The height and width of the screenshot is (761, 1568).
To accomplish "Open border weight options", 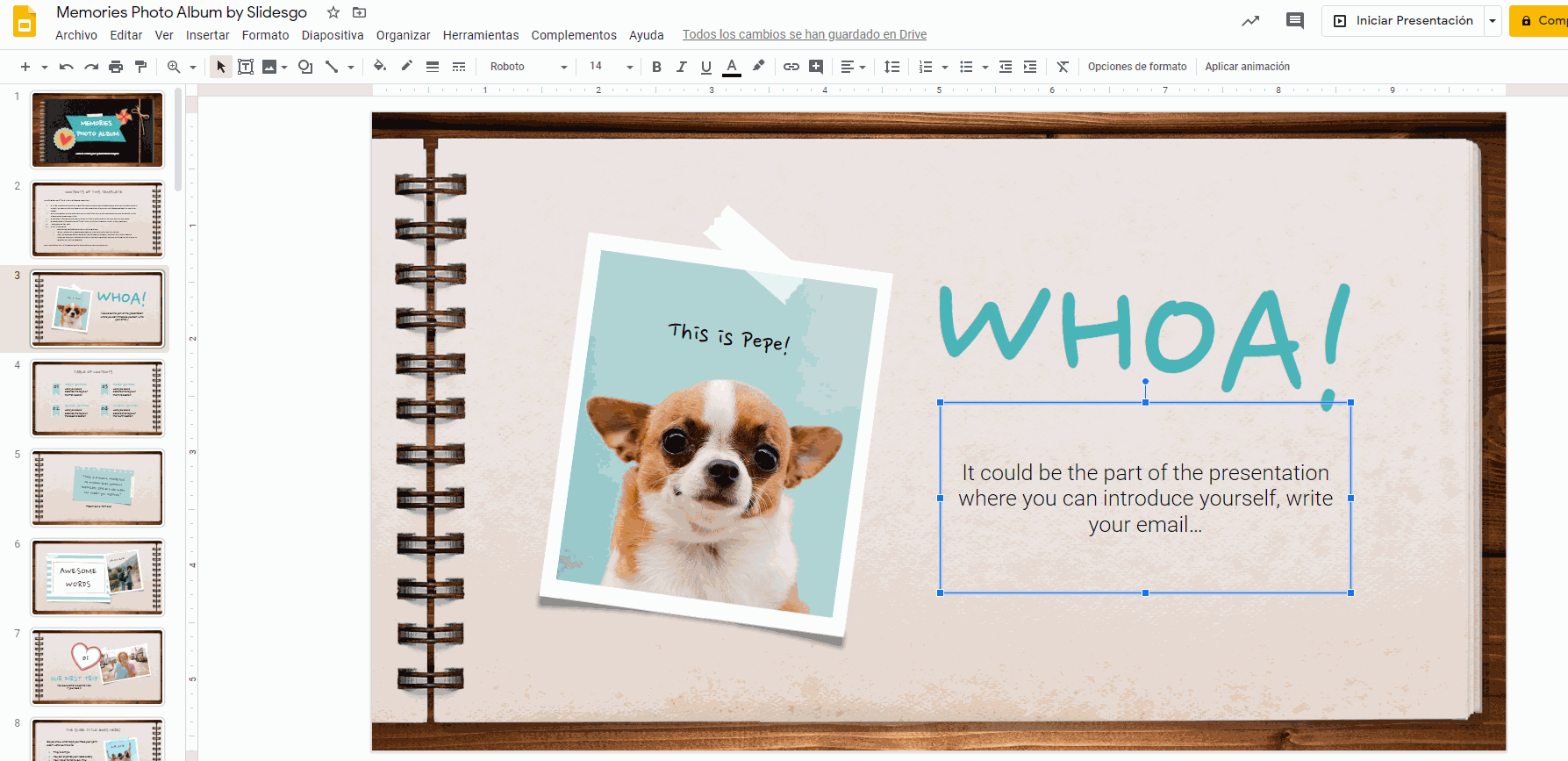I will click(433, 67).
